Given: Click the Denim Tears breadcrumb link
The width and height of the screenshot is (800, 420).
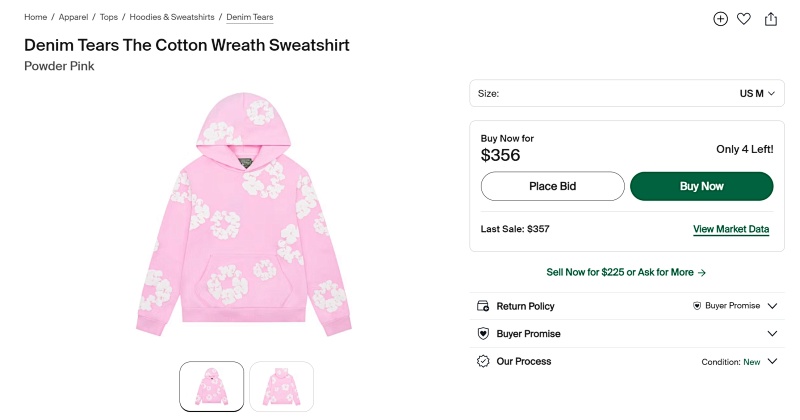Looking at the screenshot, I should [250, 17].
